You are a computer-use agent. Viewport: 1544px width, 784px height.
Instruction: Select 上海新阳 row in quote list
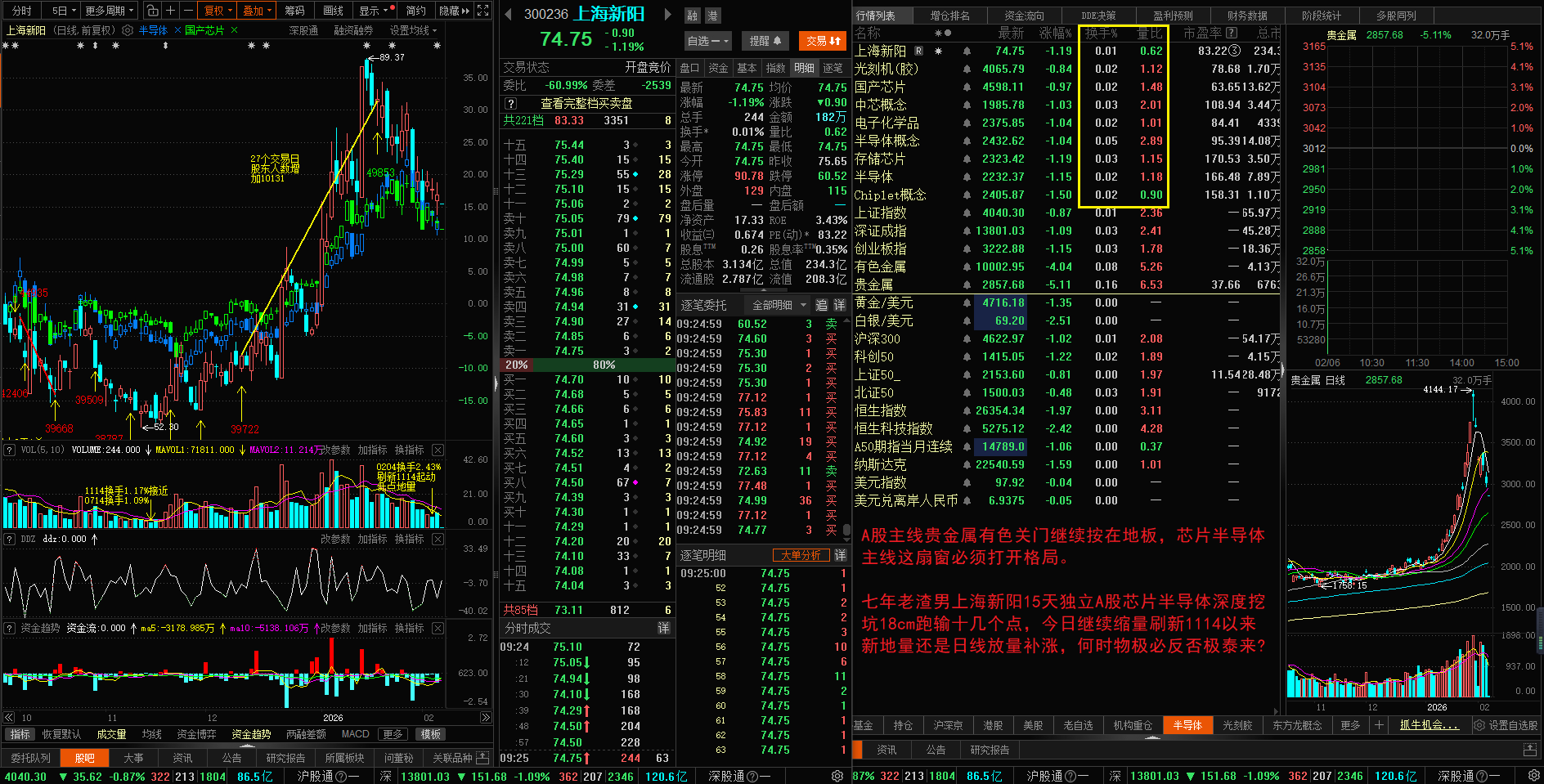(x=1066, y=51)
